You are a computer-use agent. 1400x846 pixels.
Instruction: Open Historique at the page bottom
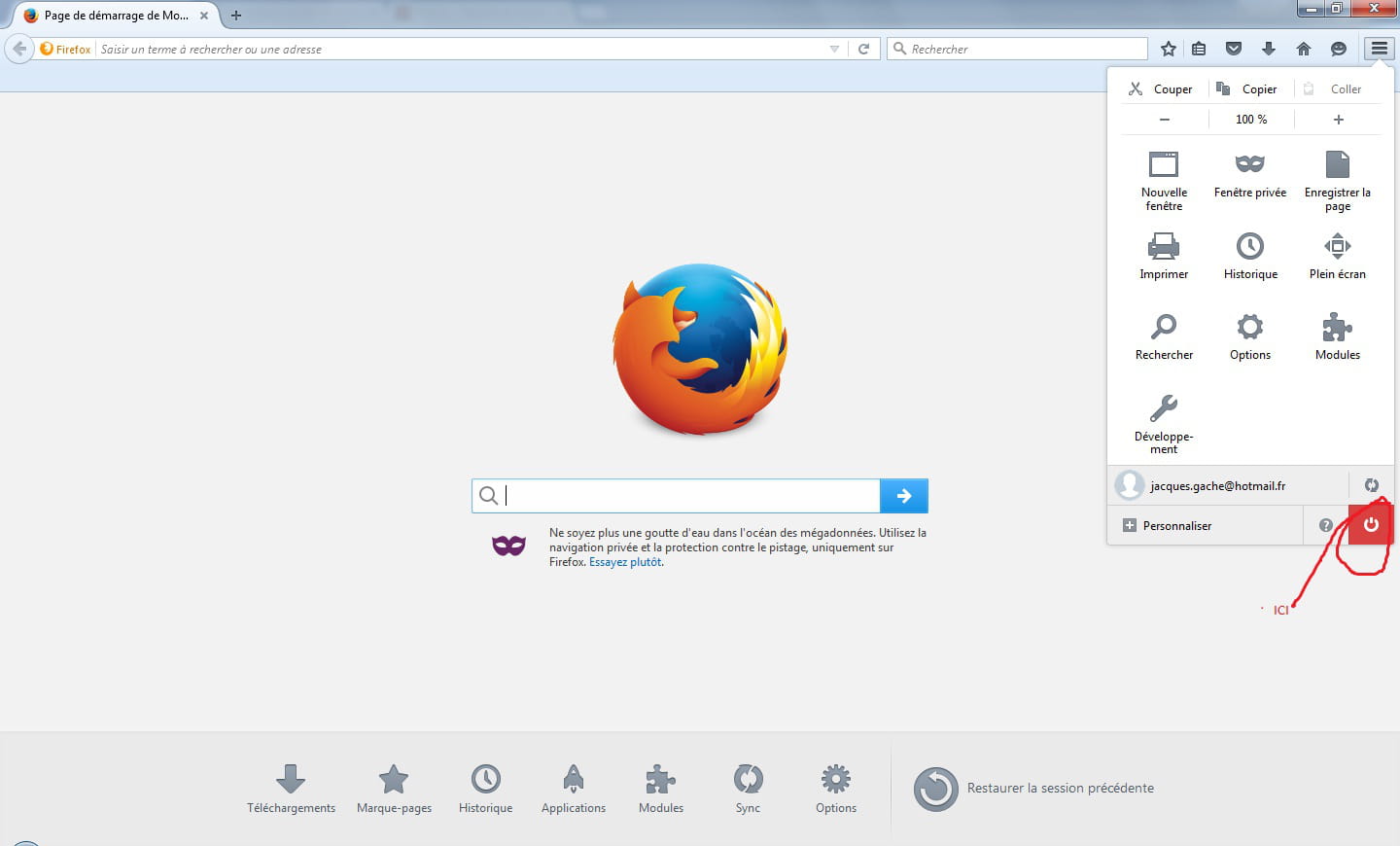pos(485,789)
